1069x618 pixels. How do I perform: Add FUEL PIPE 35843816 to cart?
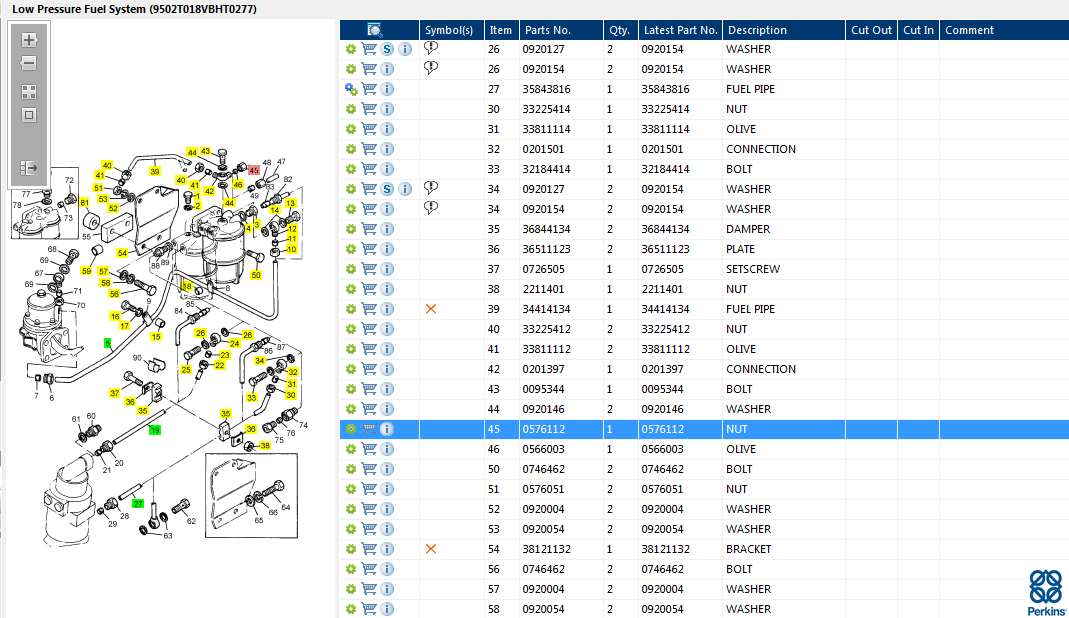tap(369, 89)
